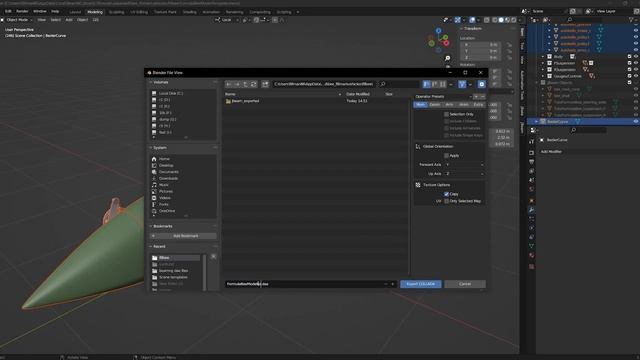640x360 pixels.
Task: Open Render menu in top bar
Action: click(x=22, y=11)
